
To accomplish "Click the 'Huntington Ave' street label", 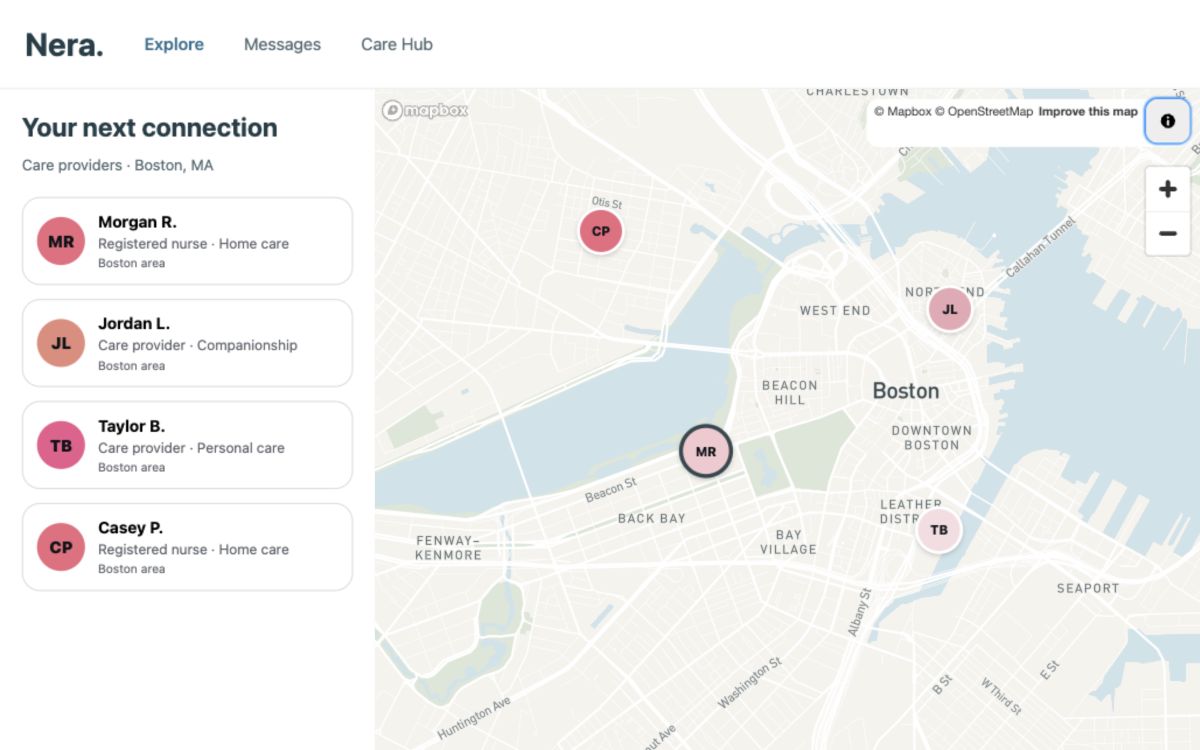I will [x=474, y=720].
